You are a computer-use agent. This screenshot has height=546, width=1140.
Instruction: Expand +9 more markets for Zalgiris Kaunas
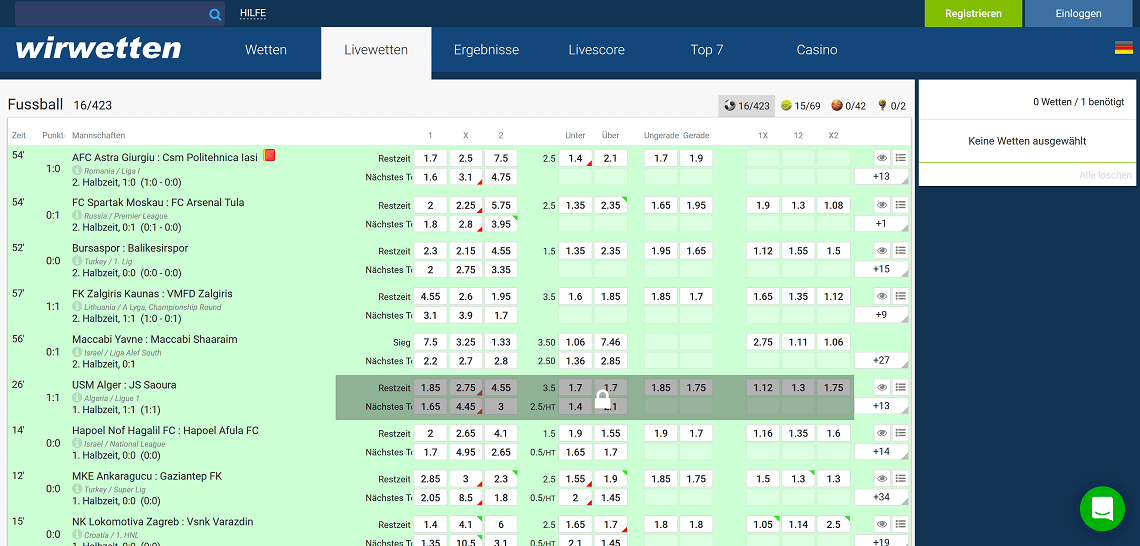point(881,315)
